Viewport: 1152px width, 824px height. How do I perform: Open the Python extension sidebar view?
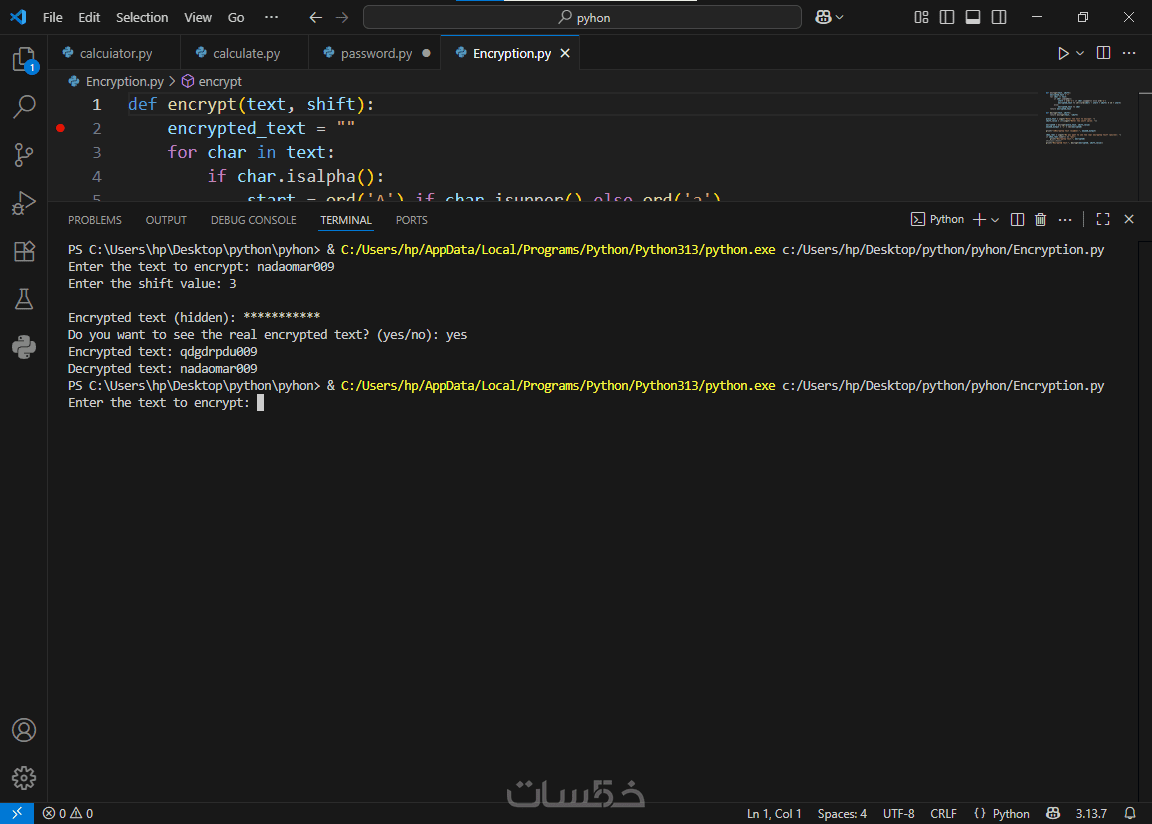click(24, 347)
